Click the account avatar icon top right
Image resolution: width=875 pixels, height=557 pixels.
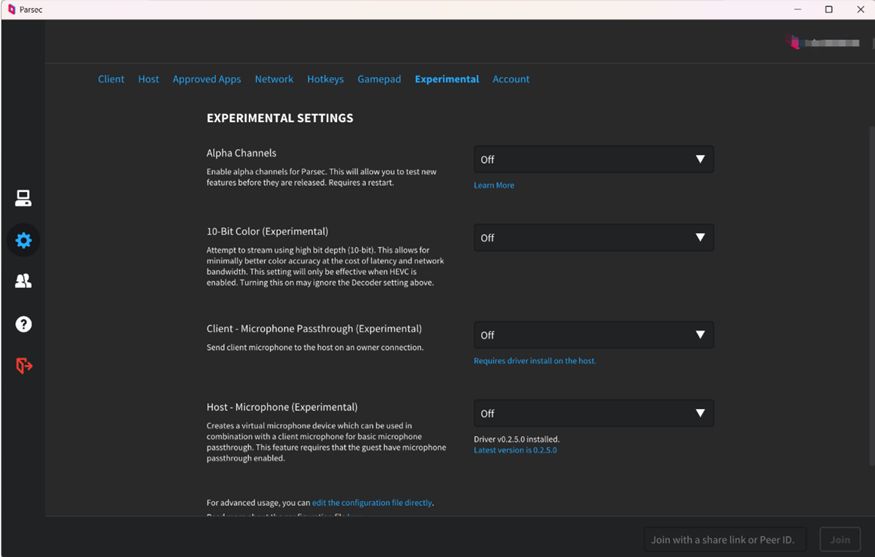tap(794, 43)
